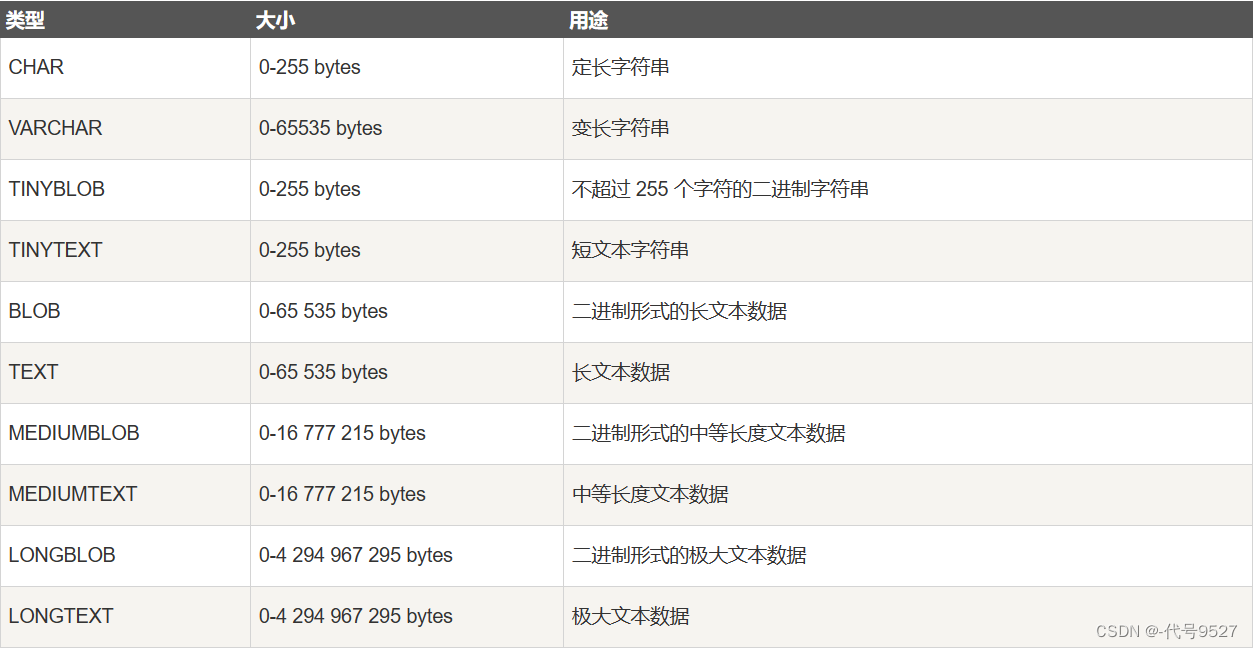Click 0-16 777 215 bytes in MEDIUMBLOB row
This screenshot has height=649, width=1253.
[342, 433]
